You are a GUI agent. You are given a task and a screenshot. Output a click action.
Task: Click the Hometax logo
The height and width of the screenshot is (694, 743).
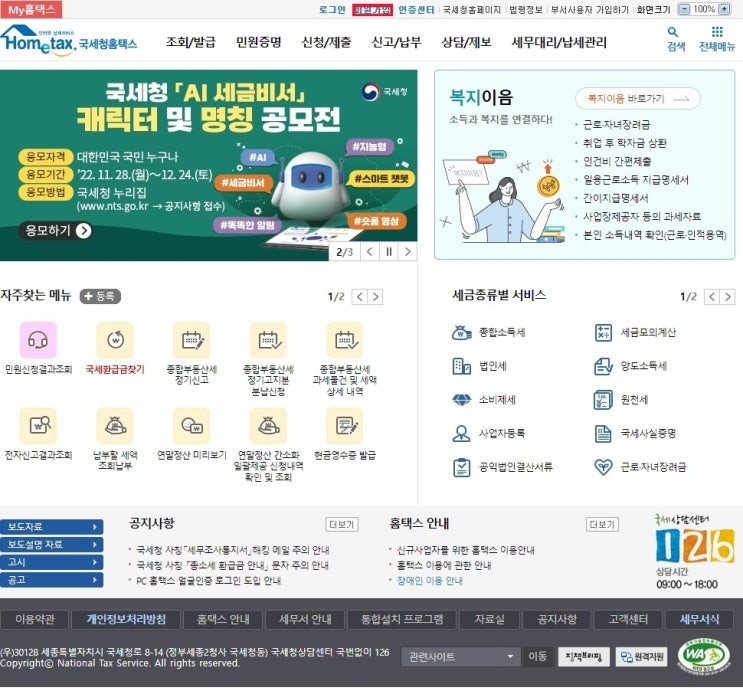(x=69, y=40)
